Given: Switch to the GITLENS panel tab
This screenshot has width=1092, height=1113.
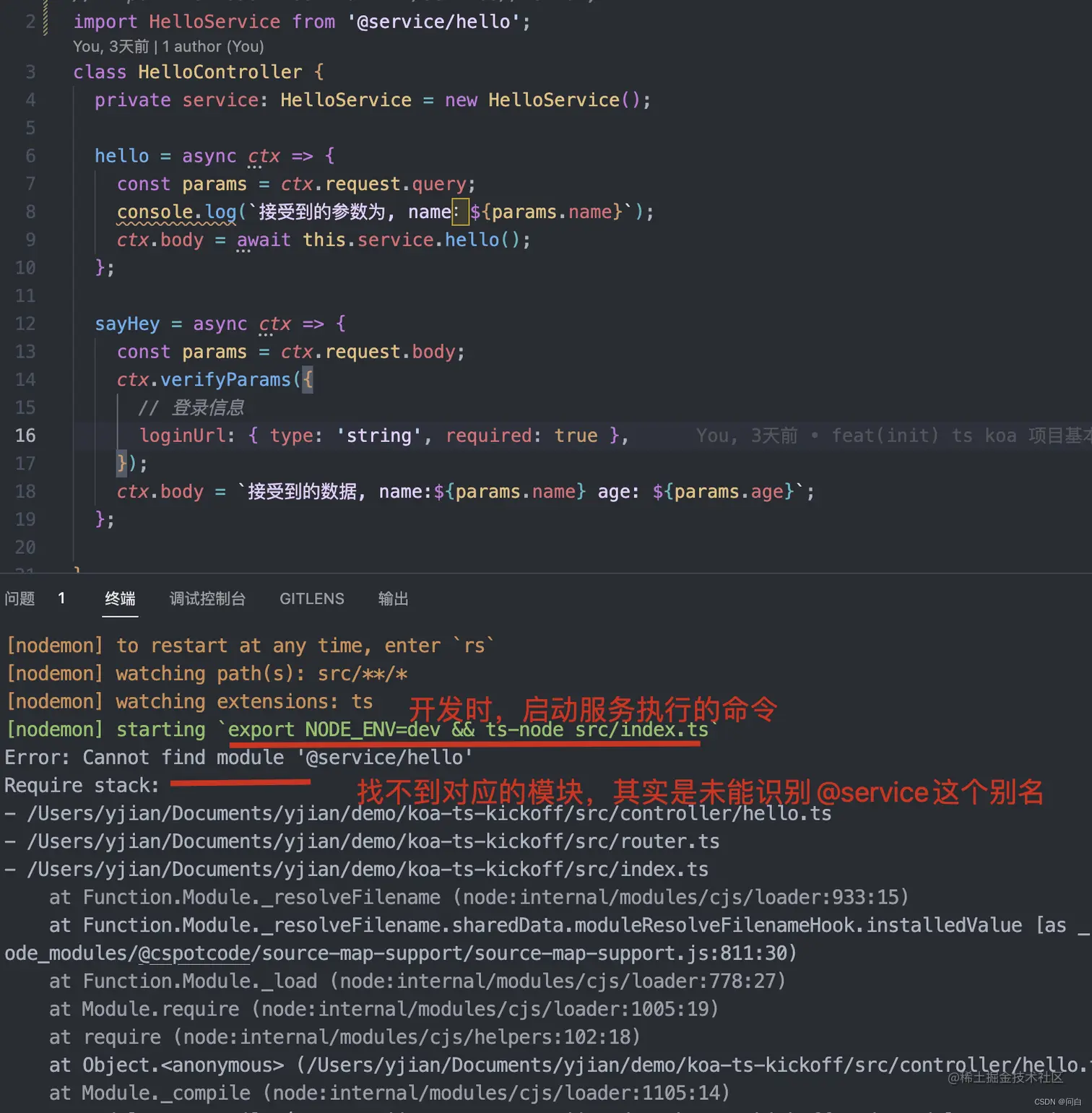Looking at the screenshot, I should coord(312,599).
